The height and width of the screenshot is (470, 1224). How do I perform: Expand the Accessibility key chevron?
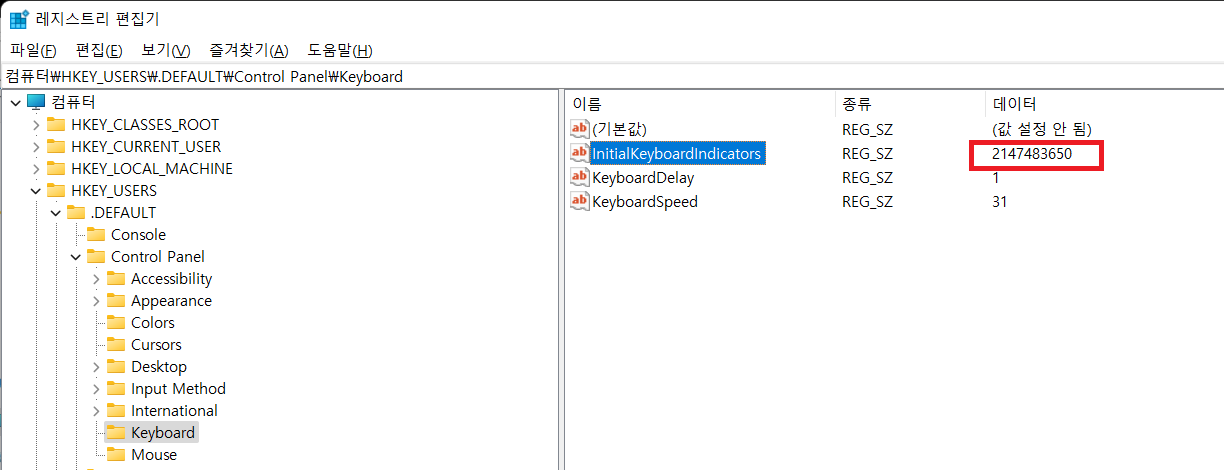point(96,278)
